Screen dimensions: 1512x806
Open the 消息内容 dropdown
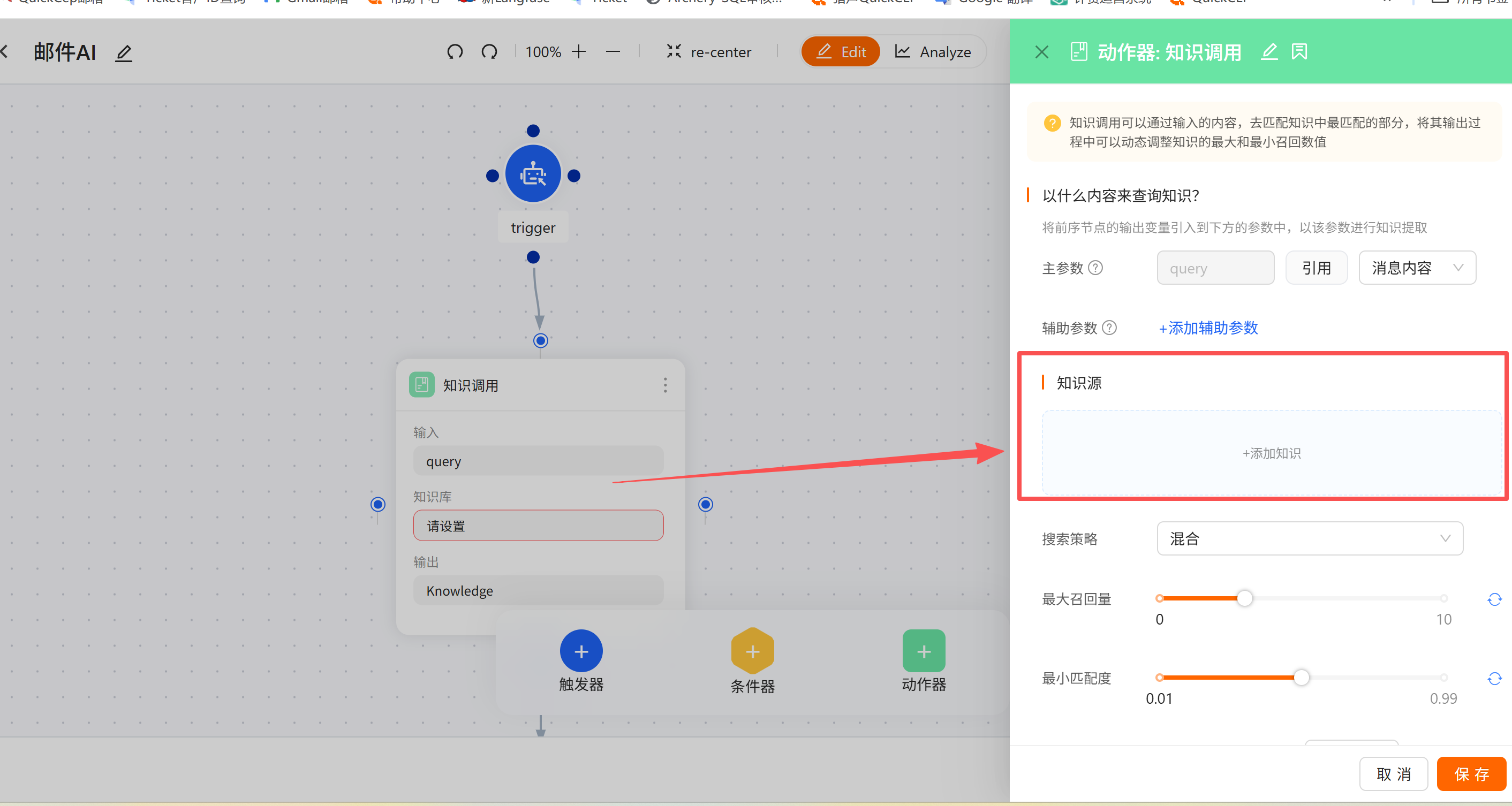(1417, 268)
